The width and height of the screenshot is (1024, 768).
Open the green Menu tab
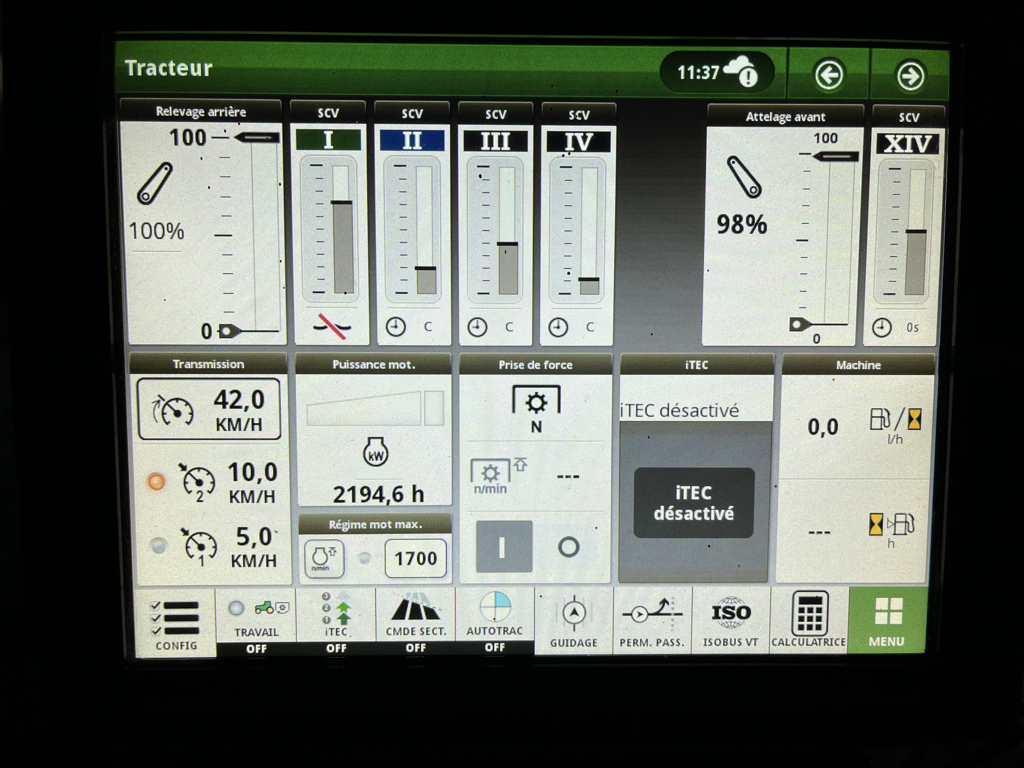886,620
